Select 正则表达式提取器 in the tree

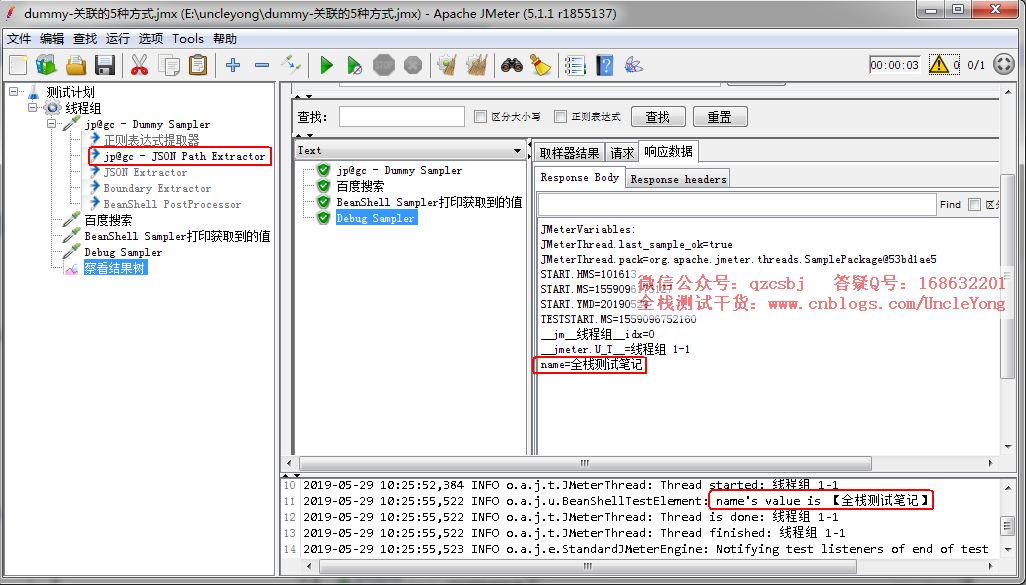[x=151, y=140]
